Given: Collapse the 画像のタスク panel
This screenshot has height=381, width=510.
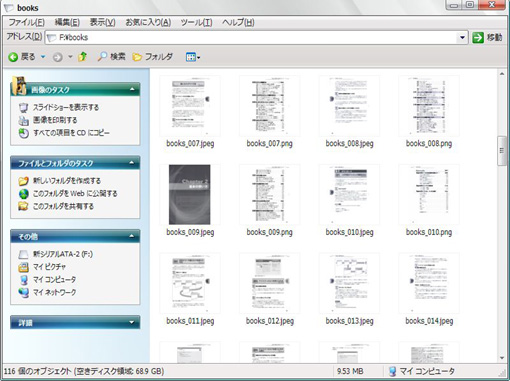Looking at the screenshot, I should click(132, 89).
